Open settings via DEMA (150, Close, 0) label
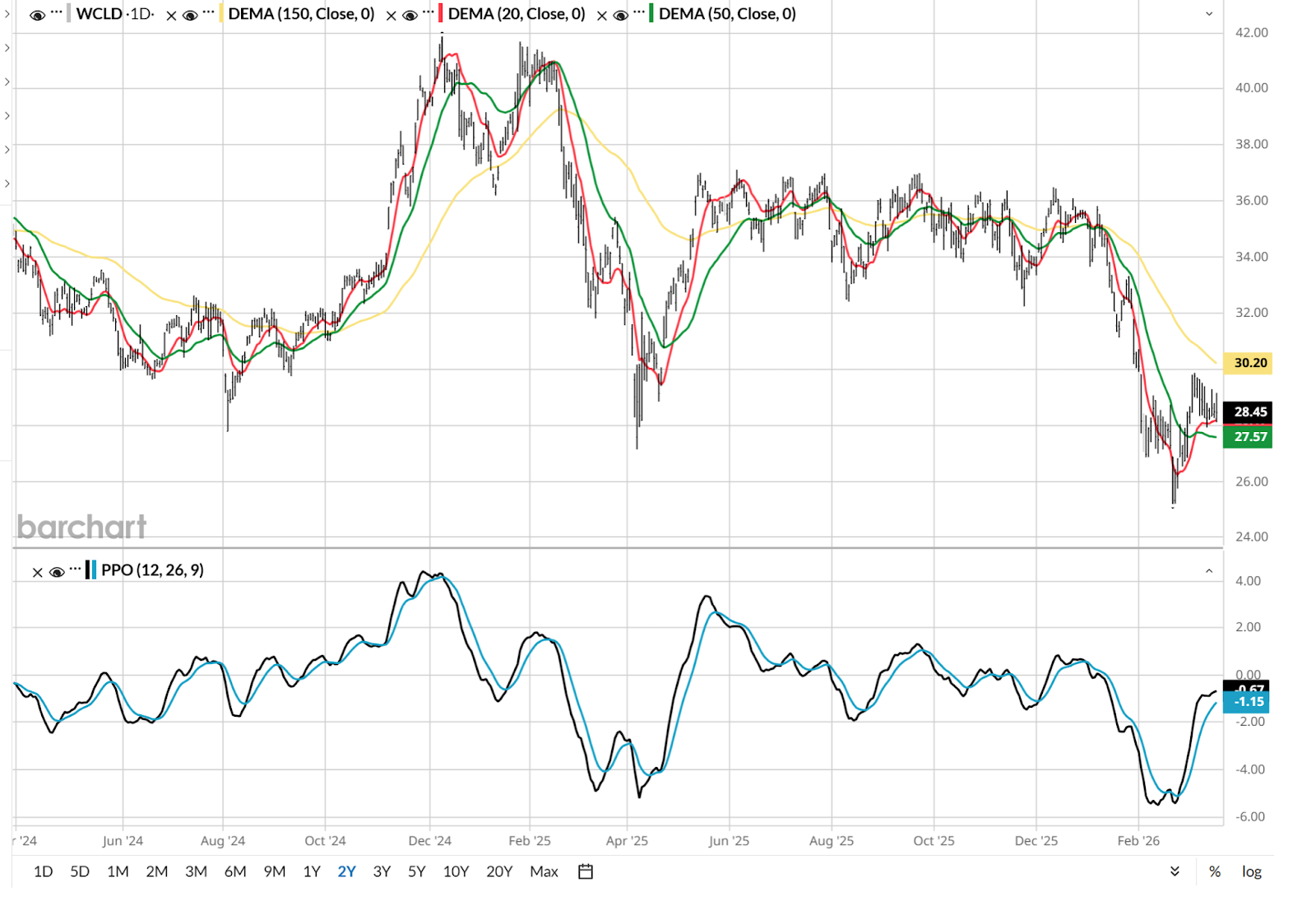The height and width of the screenshot is (911, 1316). point(301,14)
